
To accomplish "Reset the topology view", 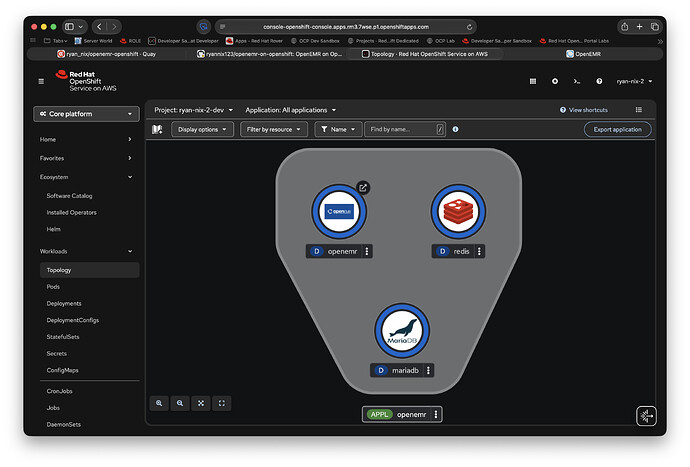I will tap(222, 403).
